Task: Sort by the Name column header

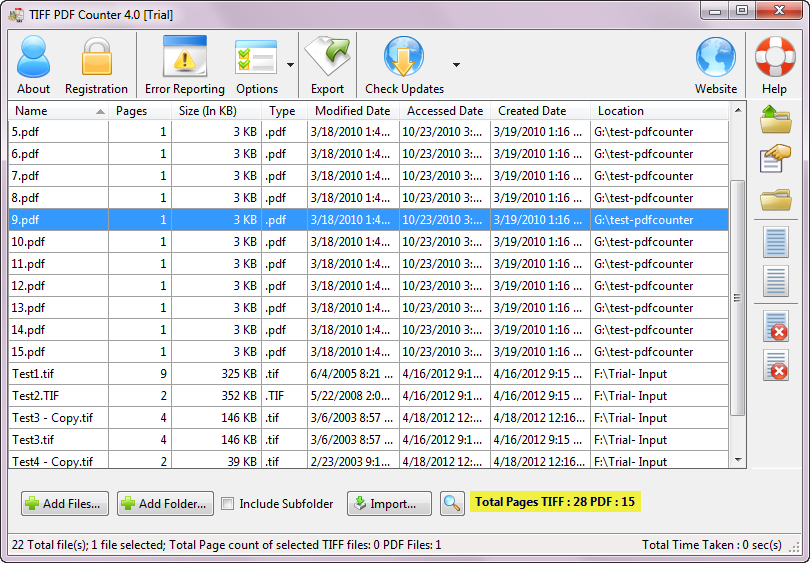Action: (58, 111)
